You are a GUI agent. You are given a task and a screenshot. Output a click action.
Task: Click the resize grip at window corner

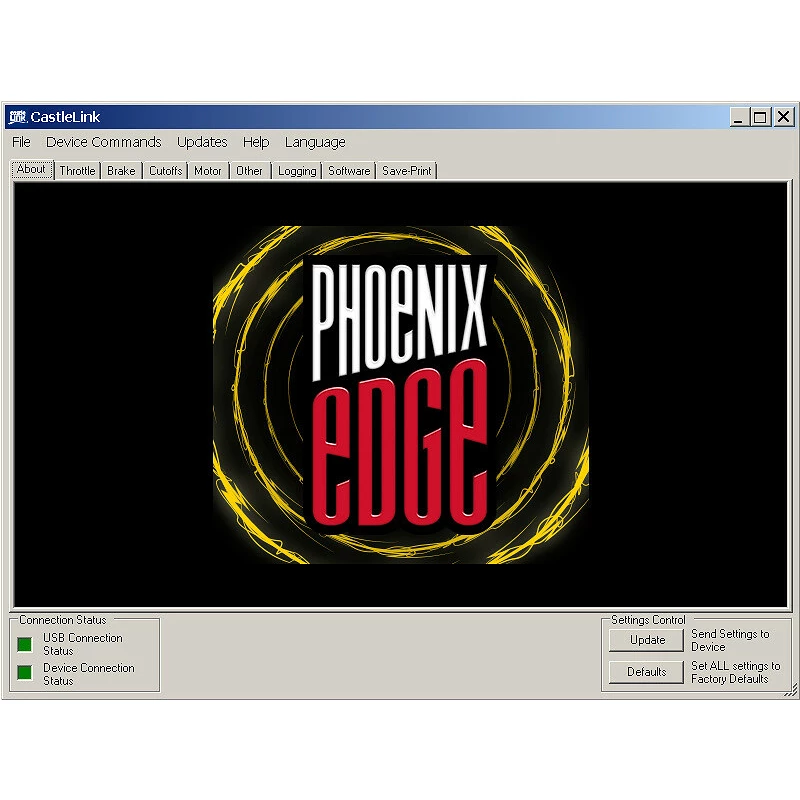[x=790, y=690]
